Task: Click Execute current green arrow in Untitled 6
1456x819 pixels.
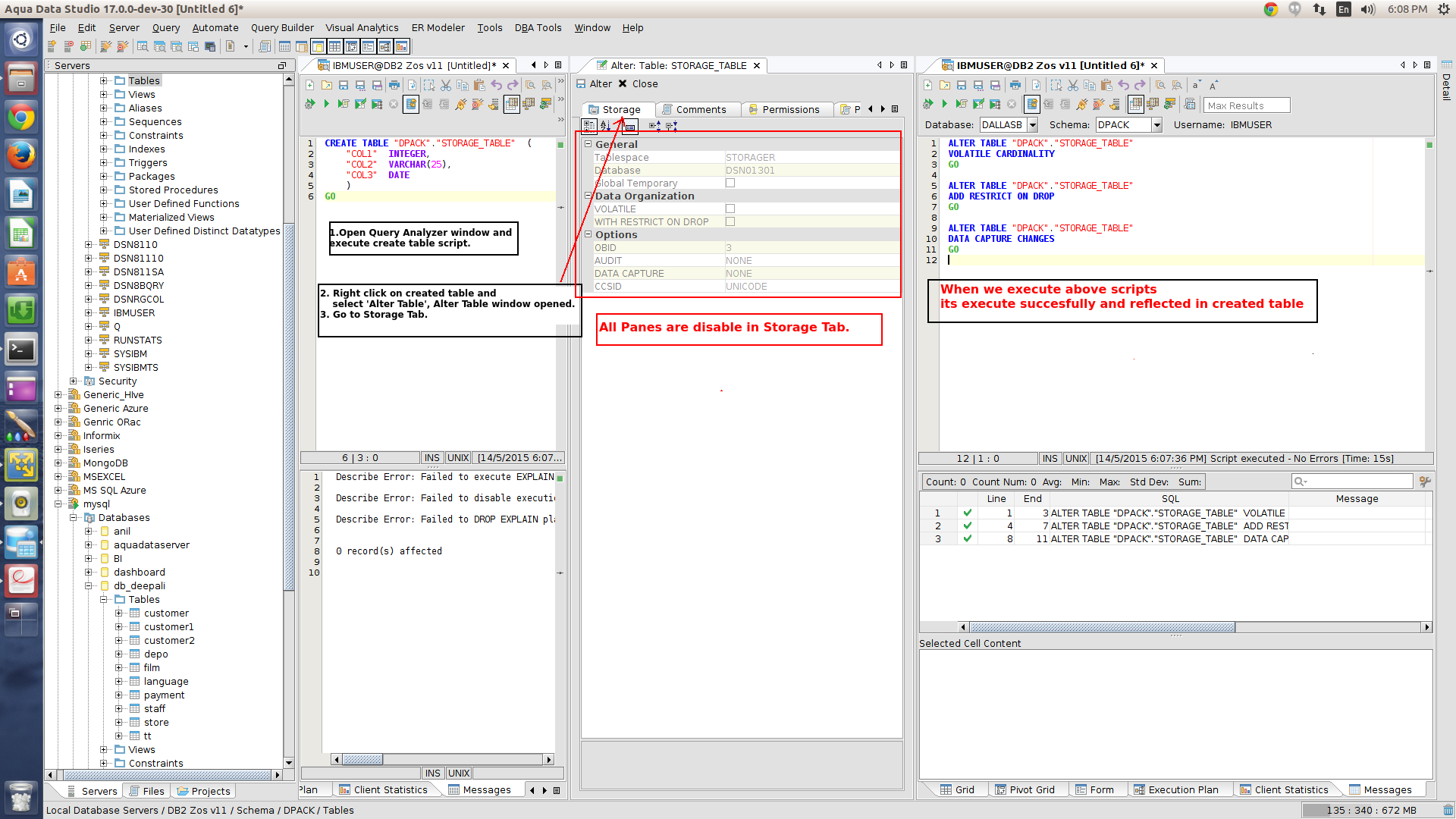Action: (945, 104)
